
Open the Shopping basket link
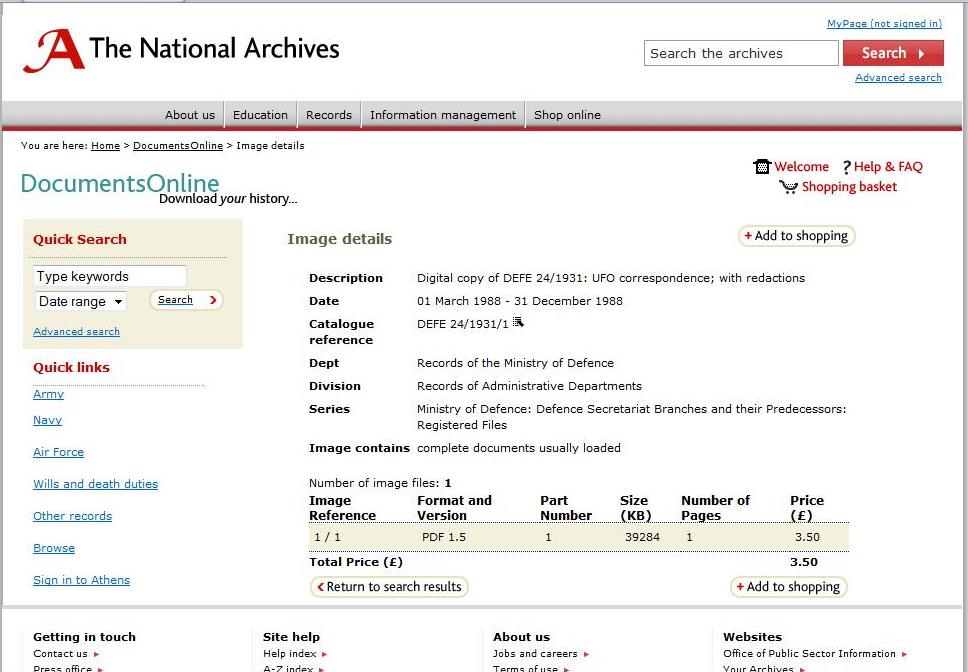click(x=849, y=187)
